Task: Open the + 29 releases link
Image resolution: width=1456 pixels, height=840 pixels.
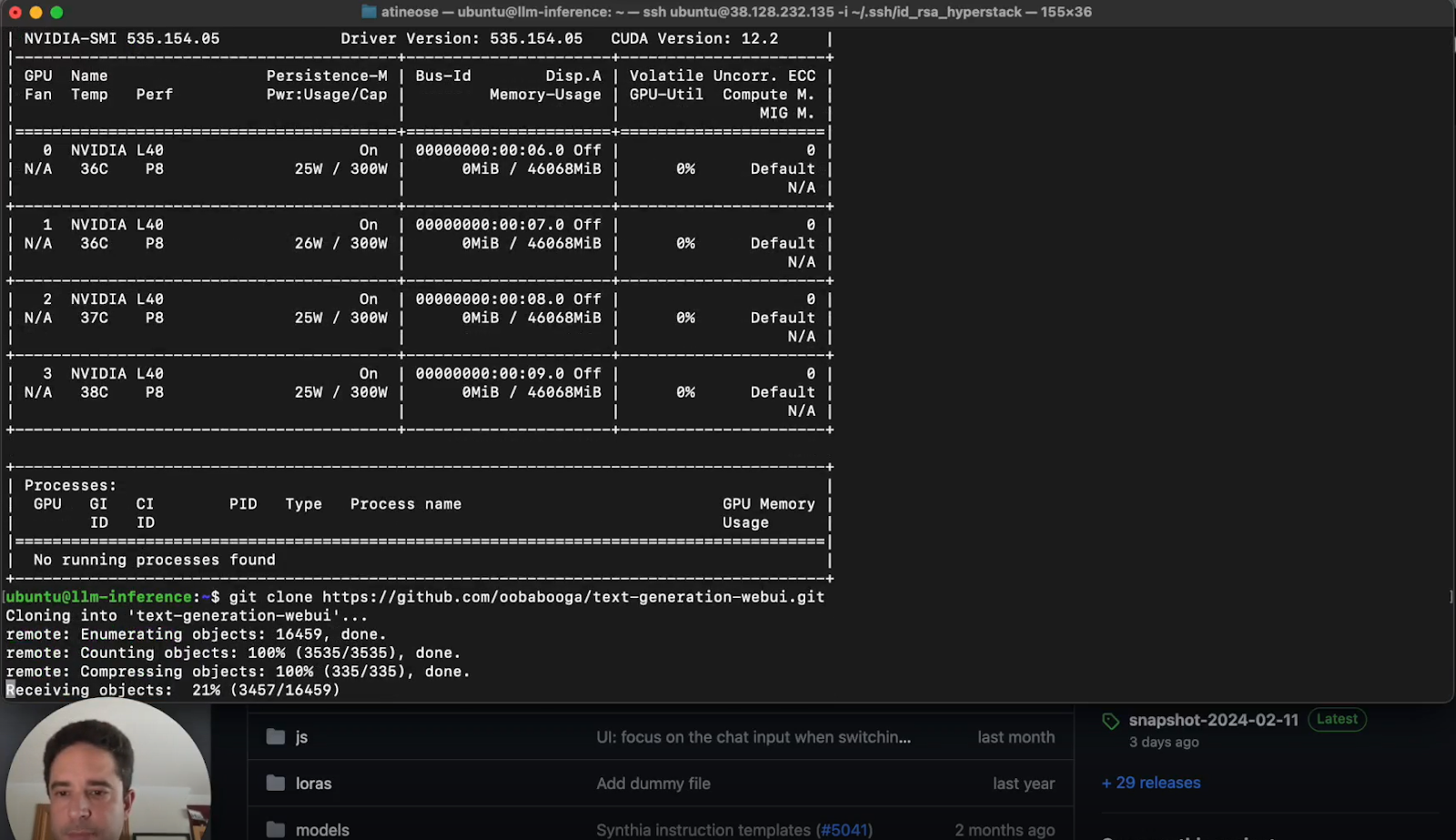Action: point(1151,783)
